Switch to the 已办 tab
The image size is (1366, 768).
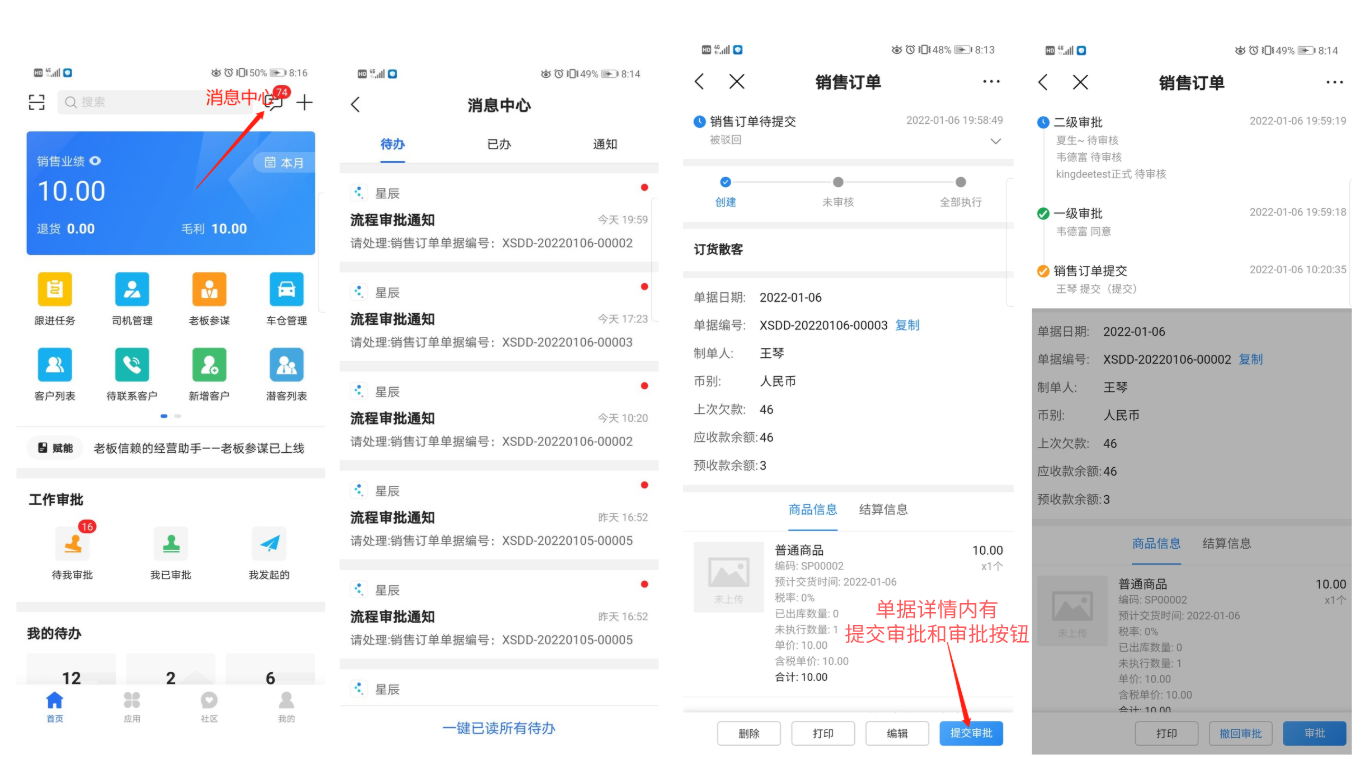[499, 144]
